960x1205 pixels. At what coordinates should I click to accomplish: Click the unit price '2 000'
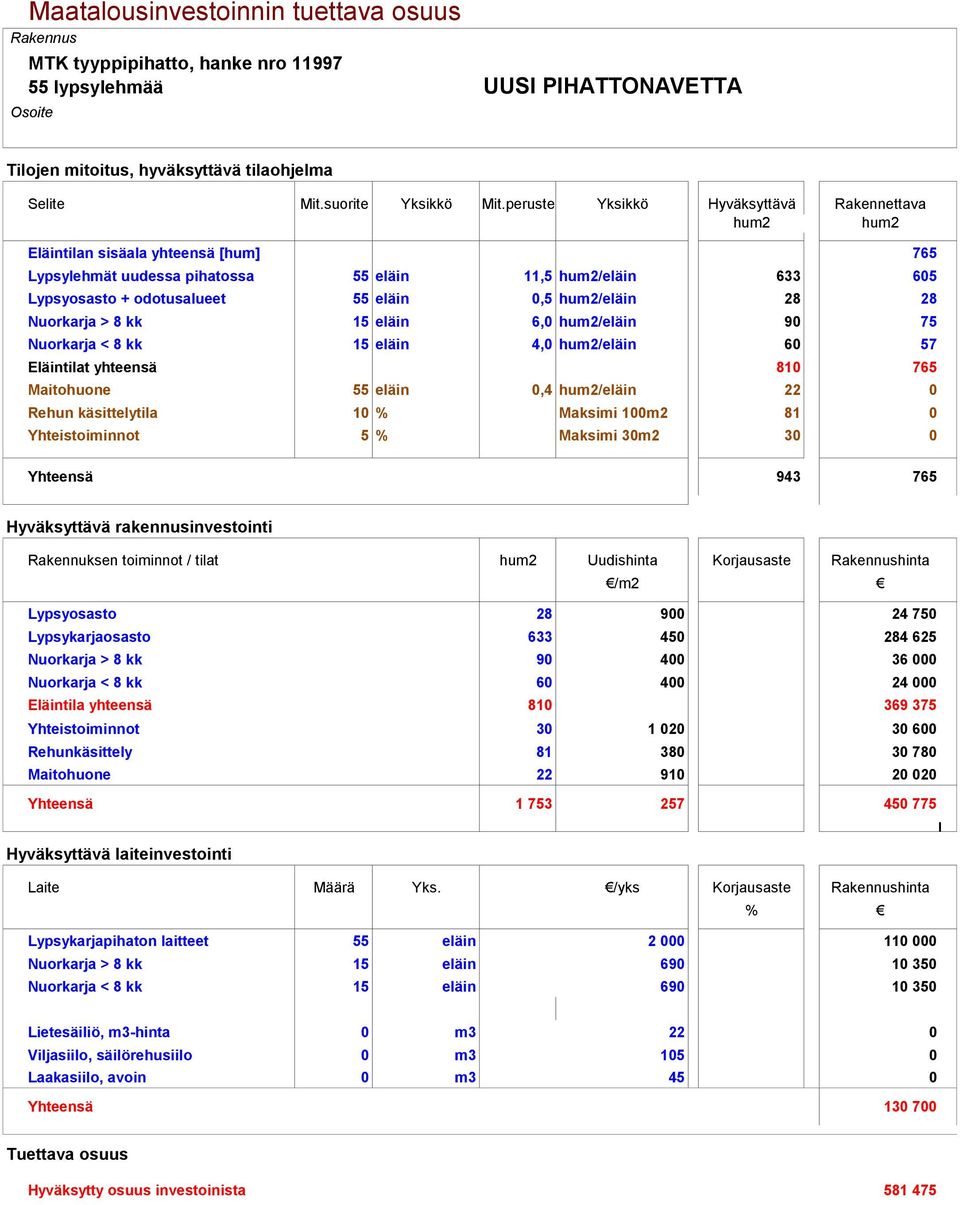(666, 941)
